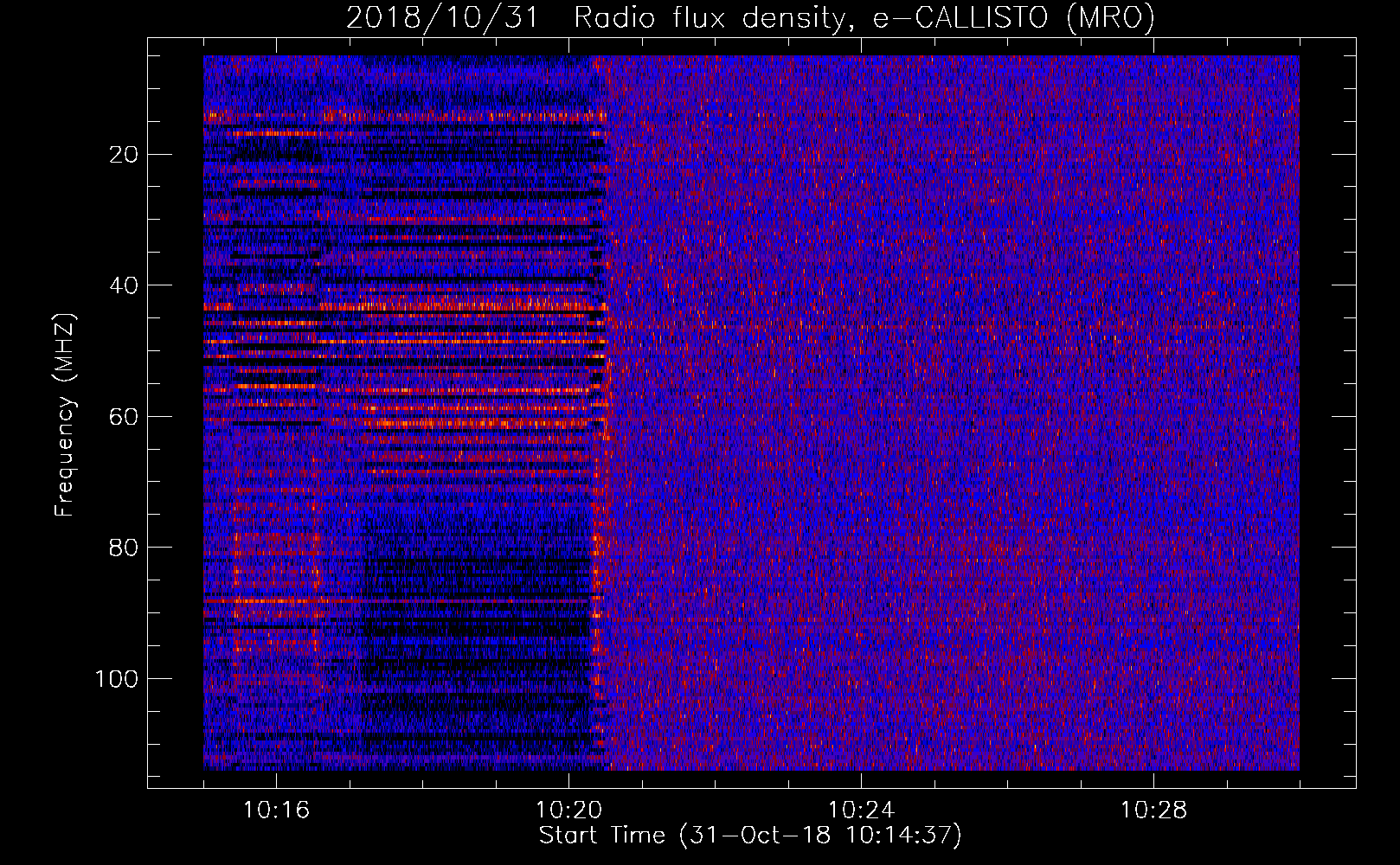Click the 100 MHz frequency tick label
This screenshot has width=1400, height=865.
[117, 679]
